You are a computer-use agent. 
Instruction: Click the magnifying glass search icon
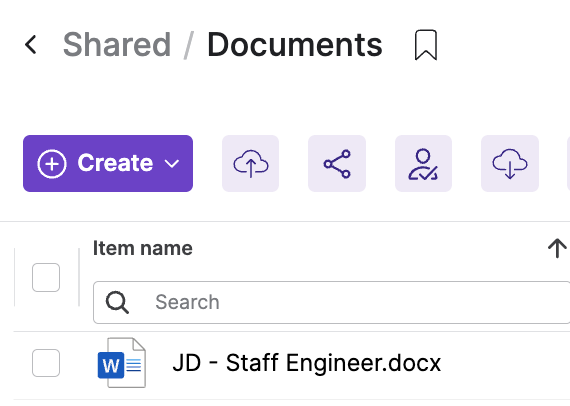tap(117, 302)
